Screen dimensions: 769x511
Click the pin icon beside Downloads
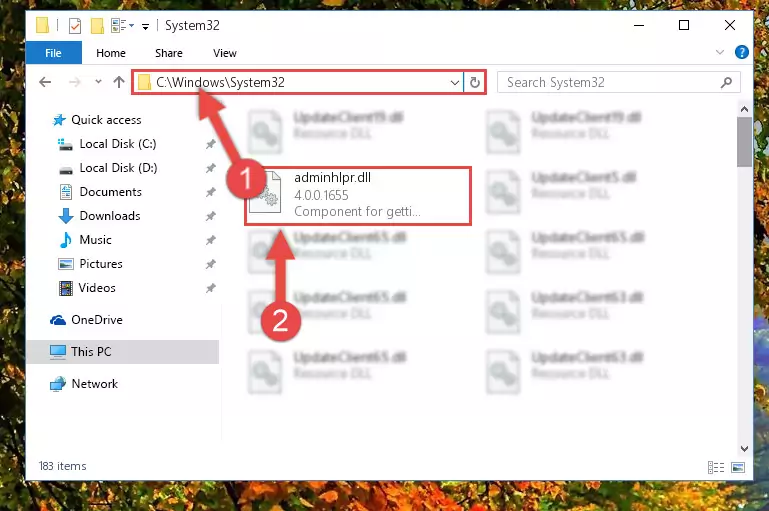click(210, 216)
